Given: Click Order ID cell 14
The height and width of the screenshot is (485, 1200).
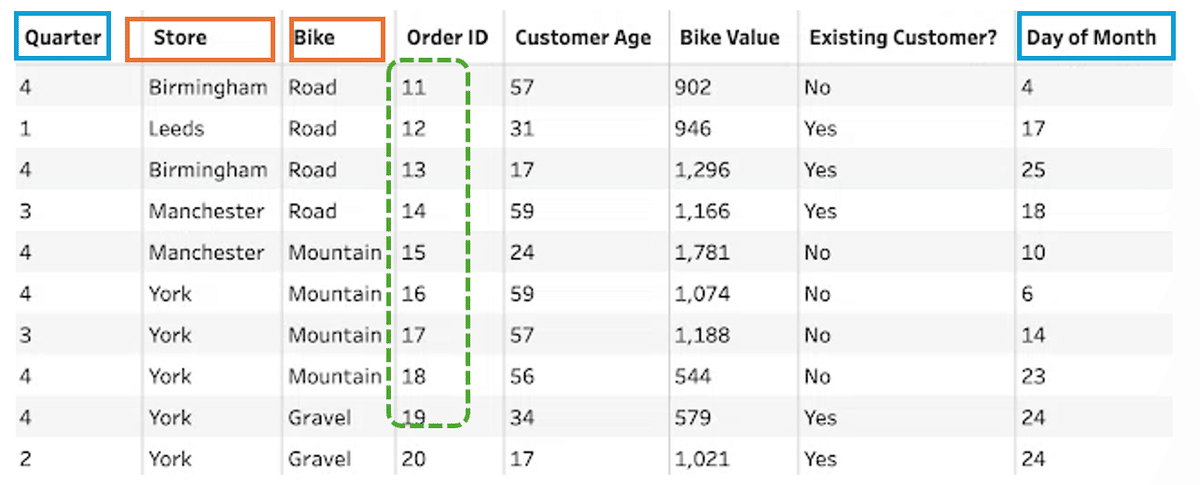Looking at the screenshot, I should point(413,211).
